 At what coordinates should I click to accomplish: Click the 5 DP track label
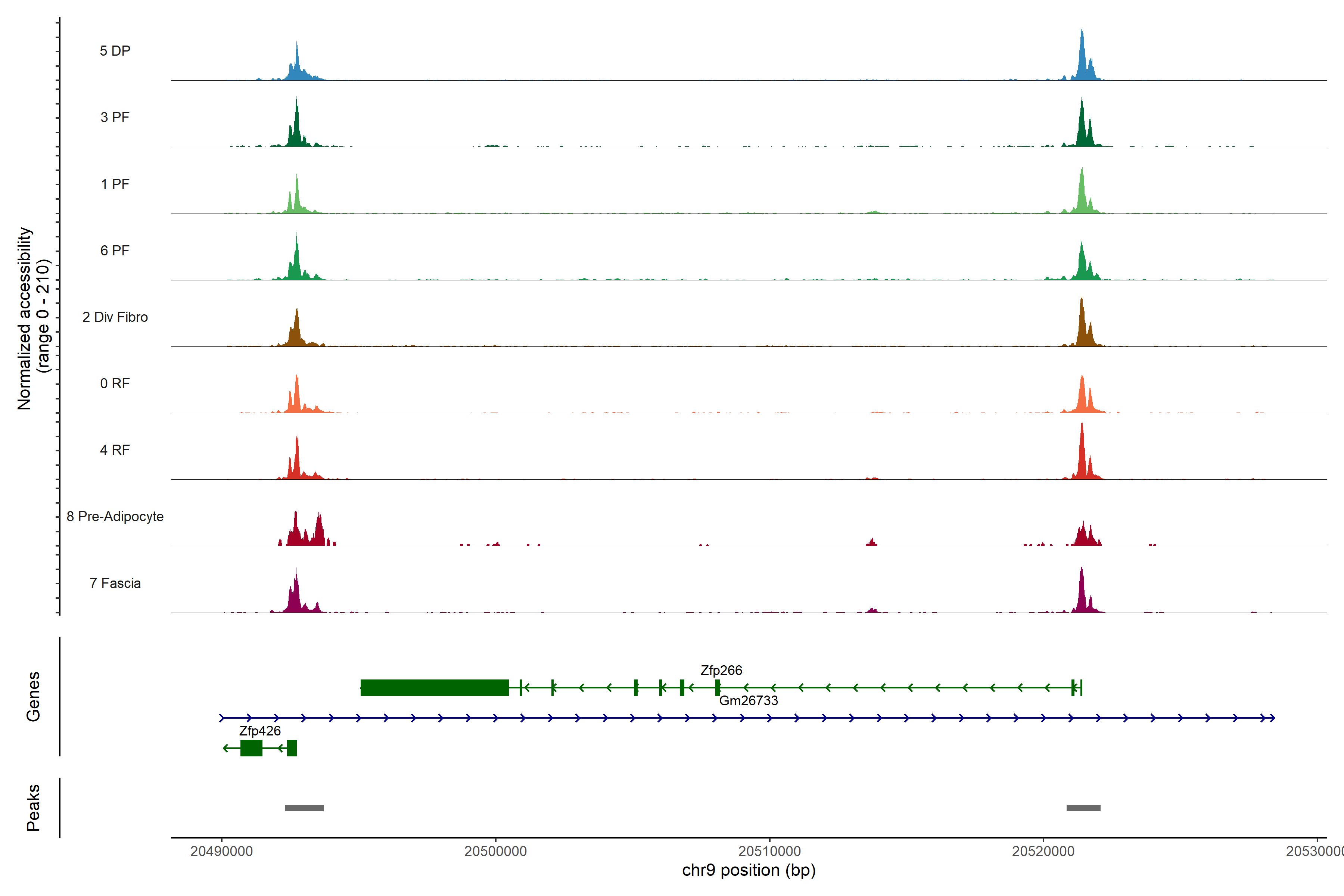(x=115, y=51)
